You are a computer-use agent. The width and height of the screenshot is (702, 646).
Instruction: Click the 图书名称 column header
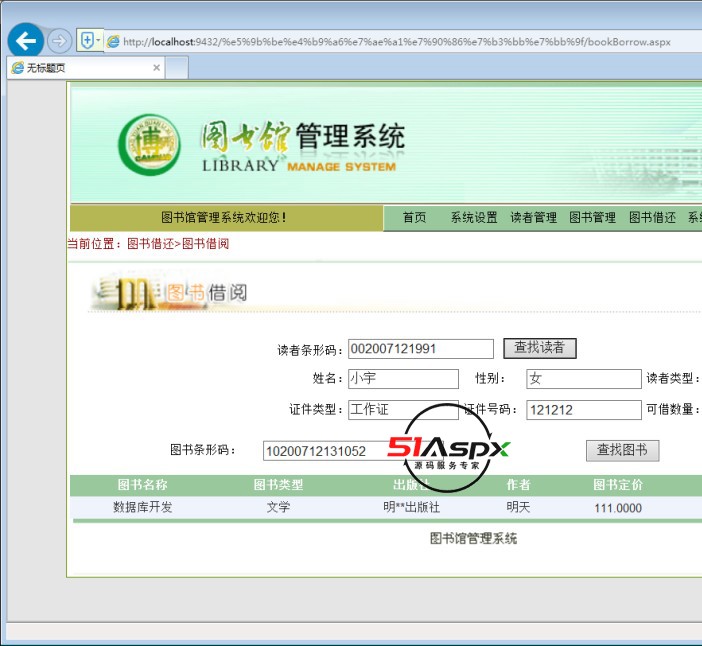point(142,484)
